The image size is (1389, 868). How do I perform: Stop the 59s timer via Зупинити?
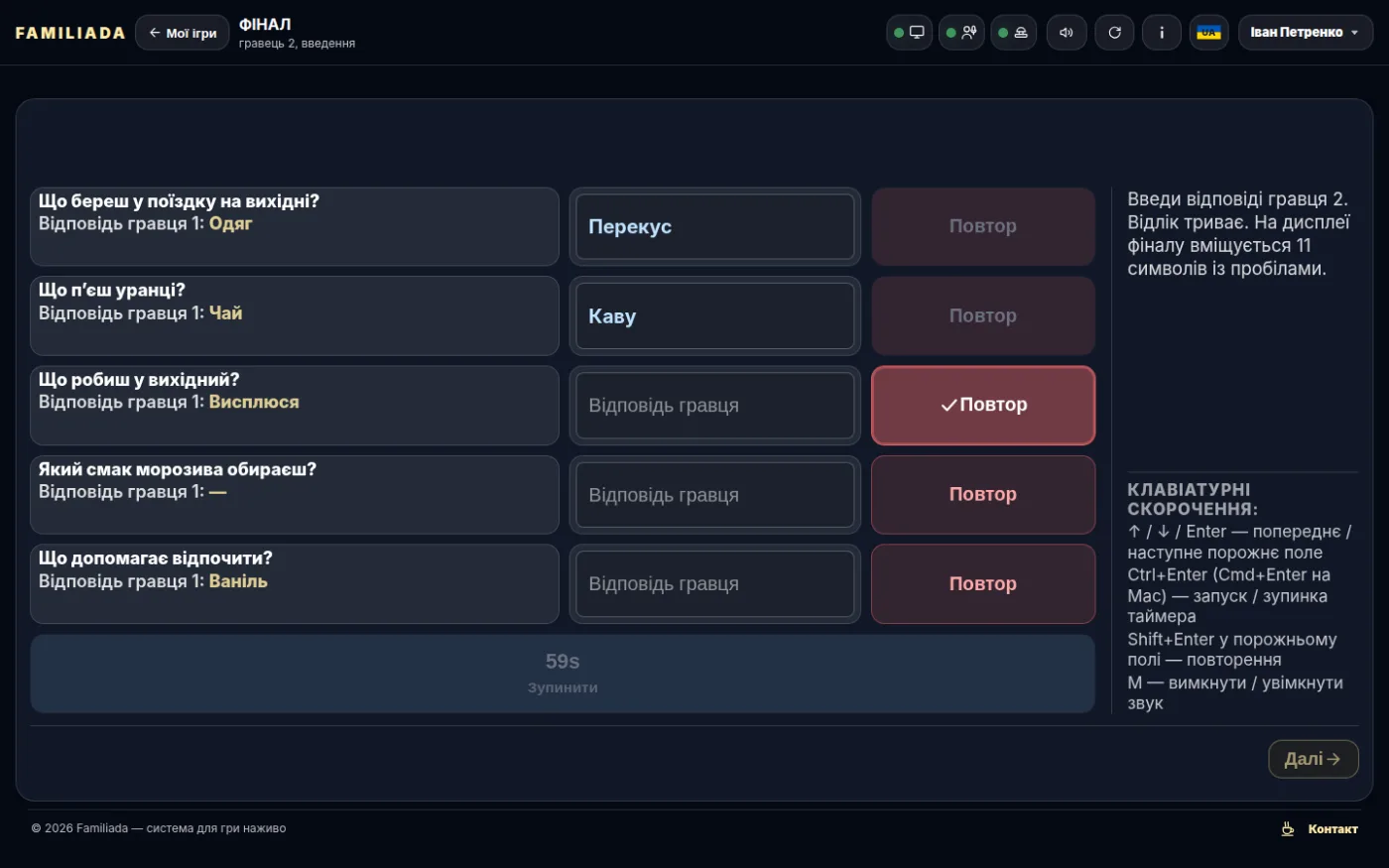[x=563, y=674]
